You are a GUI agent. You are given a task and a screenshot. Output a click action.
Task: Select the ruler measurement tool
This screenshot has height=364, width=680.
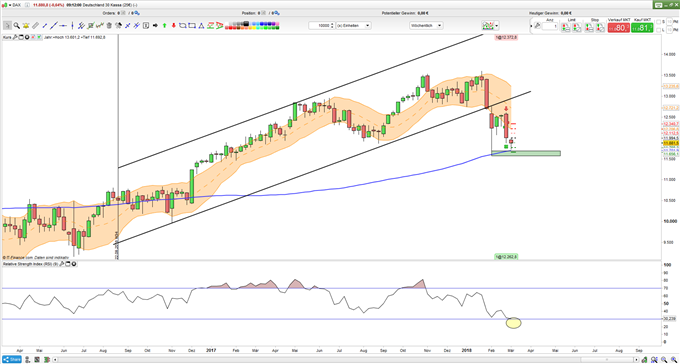coord(35,26)
